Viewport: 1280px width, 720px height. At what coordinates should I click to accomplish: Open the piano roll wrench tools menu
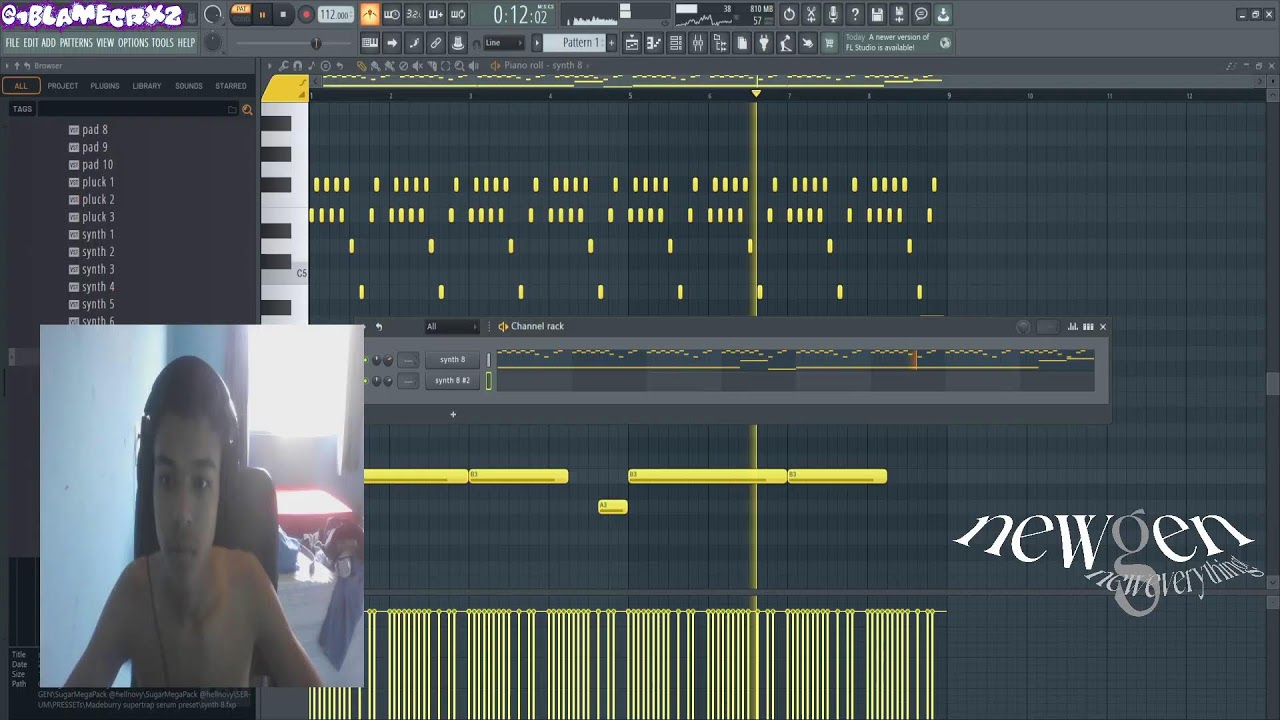(284, 66)
